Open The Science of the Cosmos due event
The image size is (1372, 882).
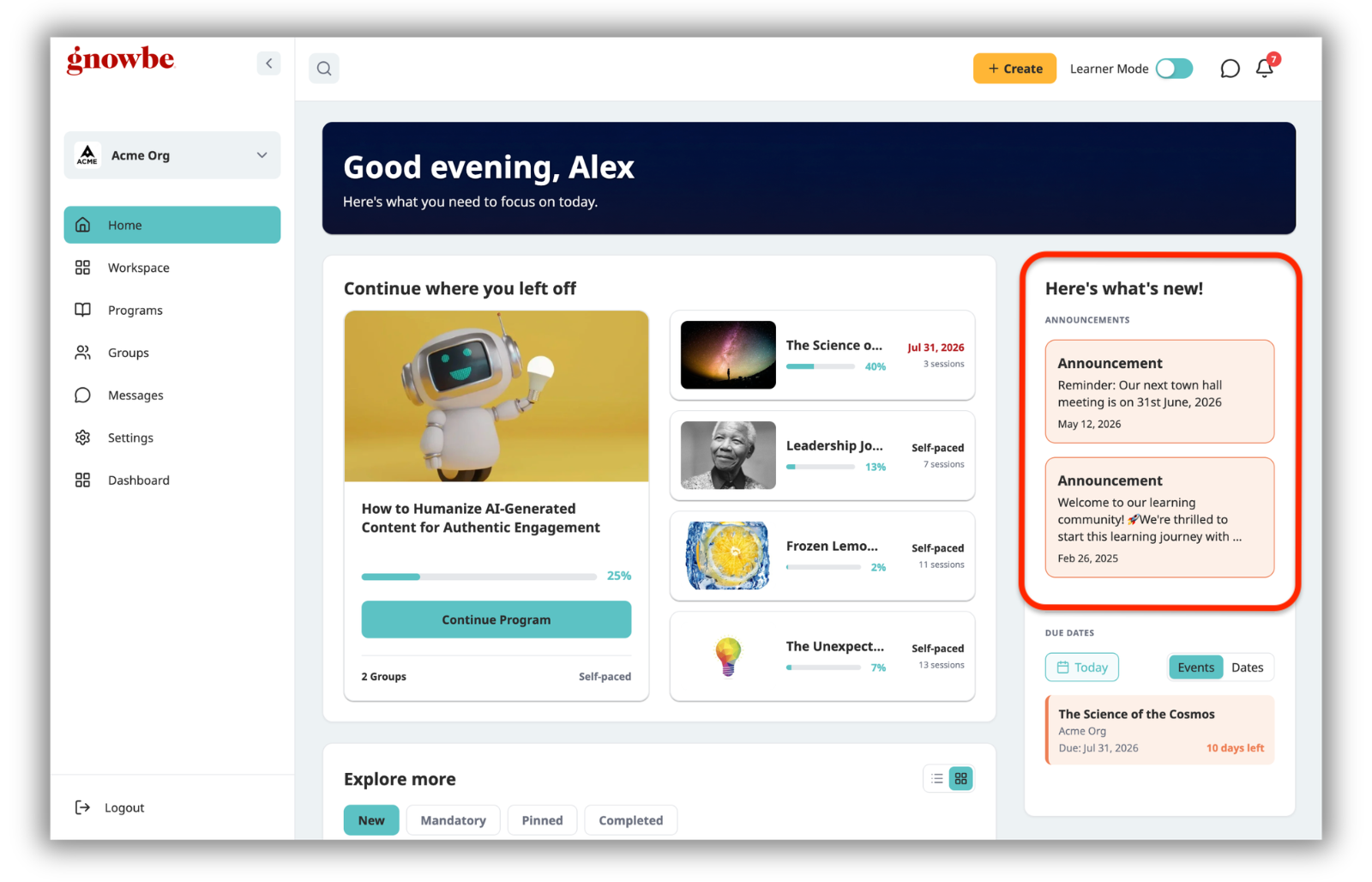1159,729
